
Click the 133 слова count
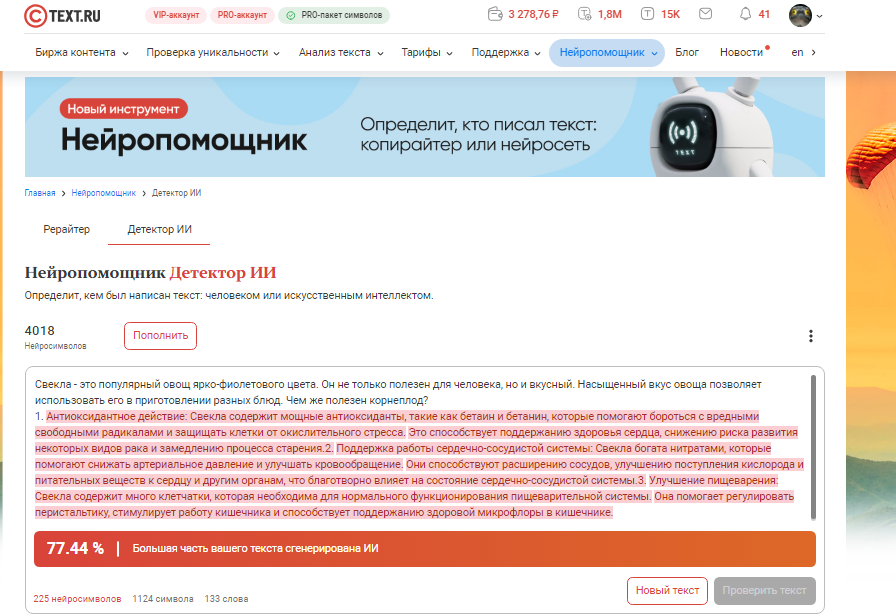coord(226,599)
